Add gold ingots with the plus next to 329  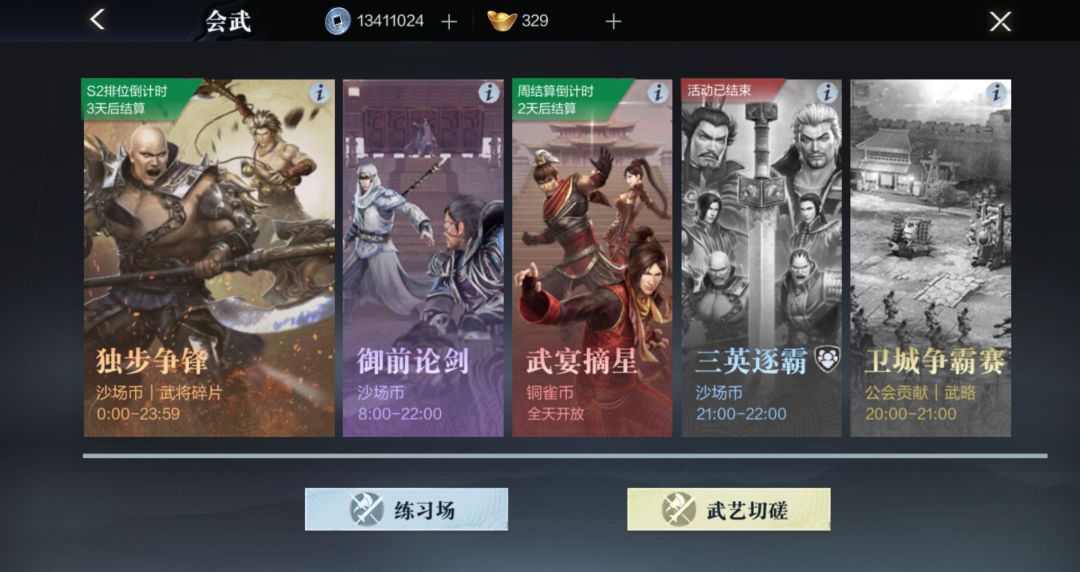613,22
